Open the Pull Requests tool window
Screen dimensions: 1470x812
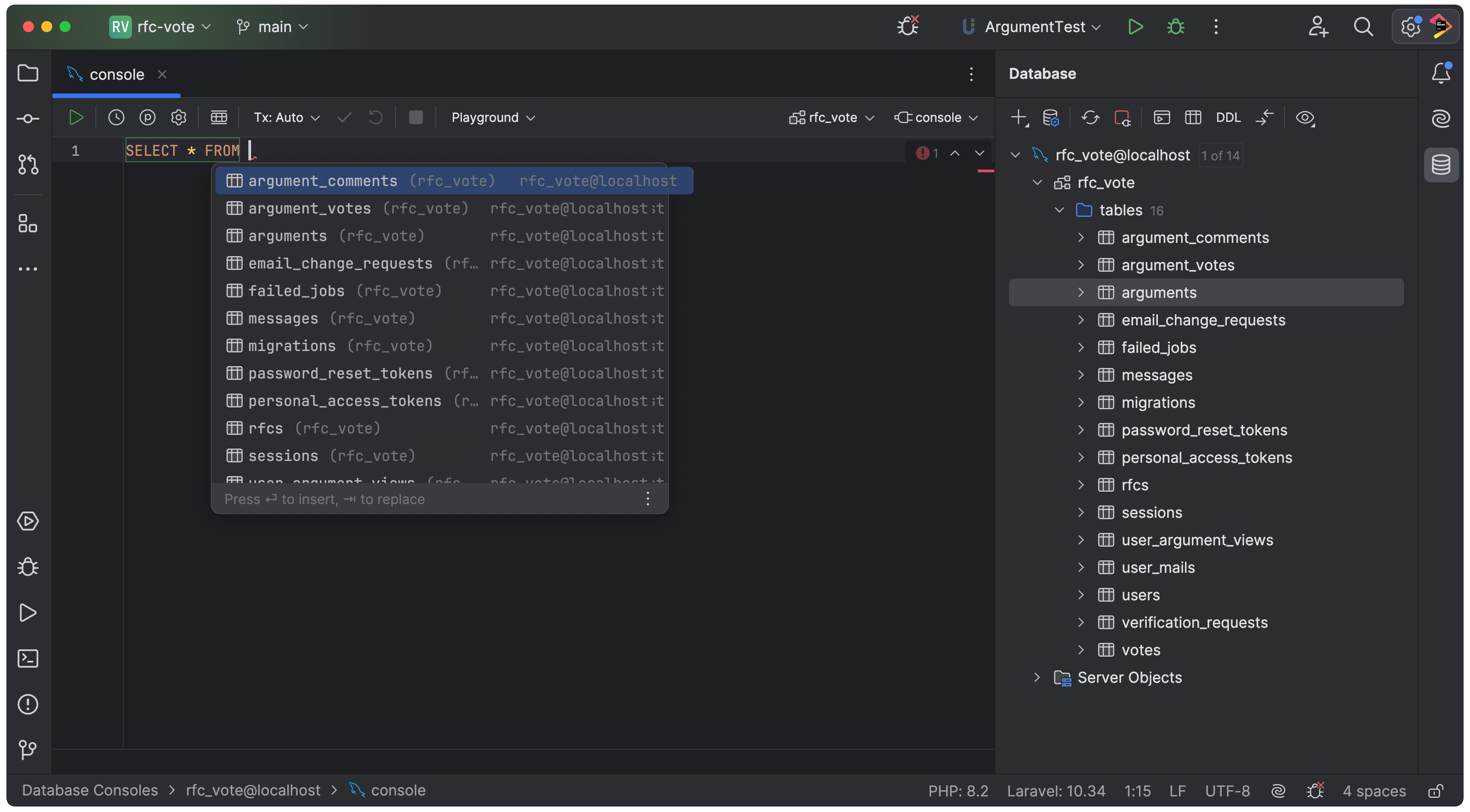(27, 165)
